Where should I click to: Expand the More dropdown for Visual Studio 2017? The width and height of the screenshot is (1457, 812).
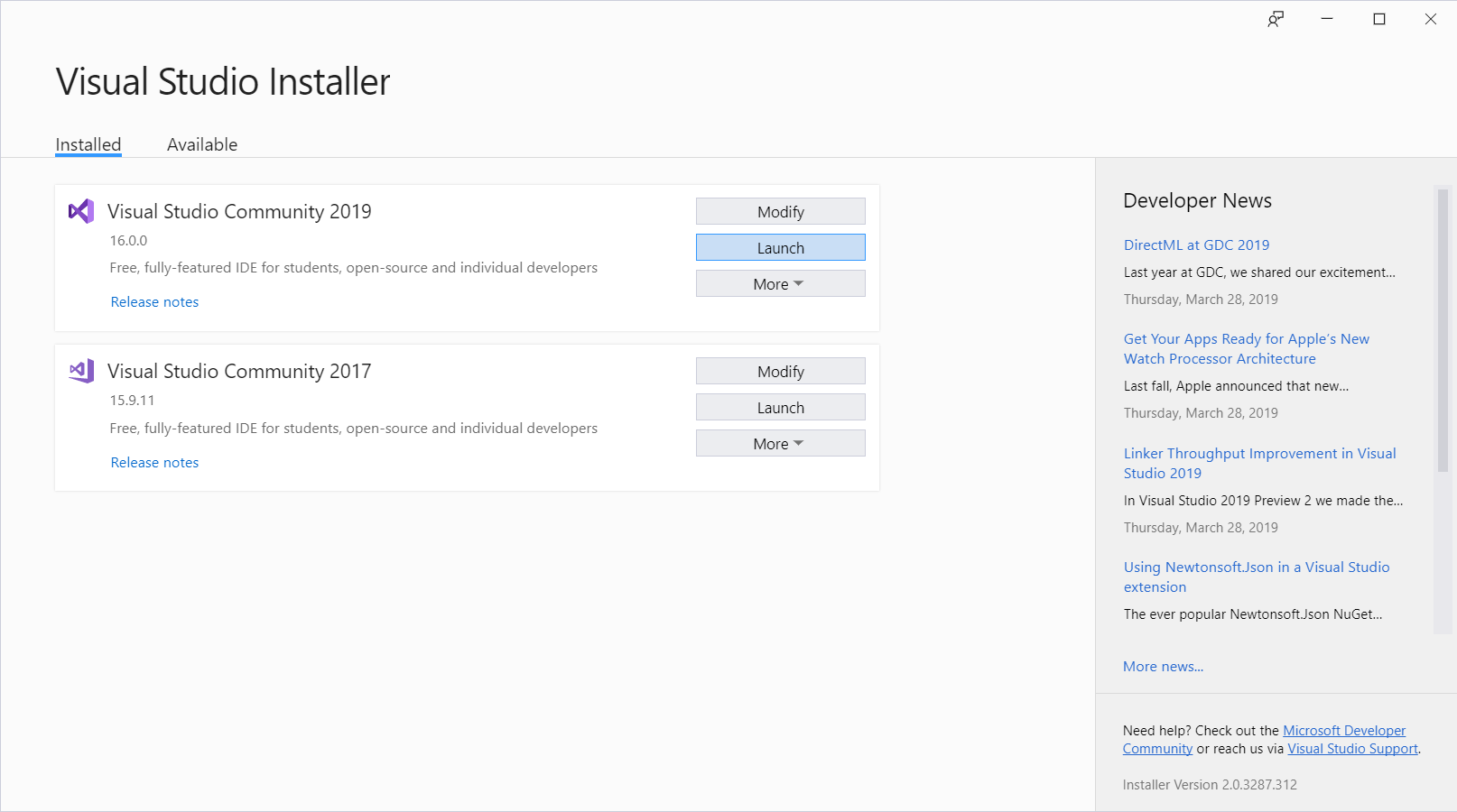click(780, 444)
